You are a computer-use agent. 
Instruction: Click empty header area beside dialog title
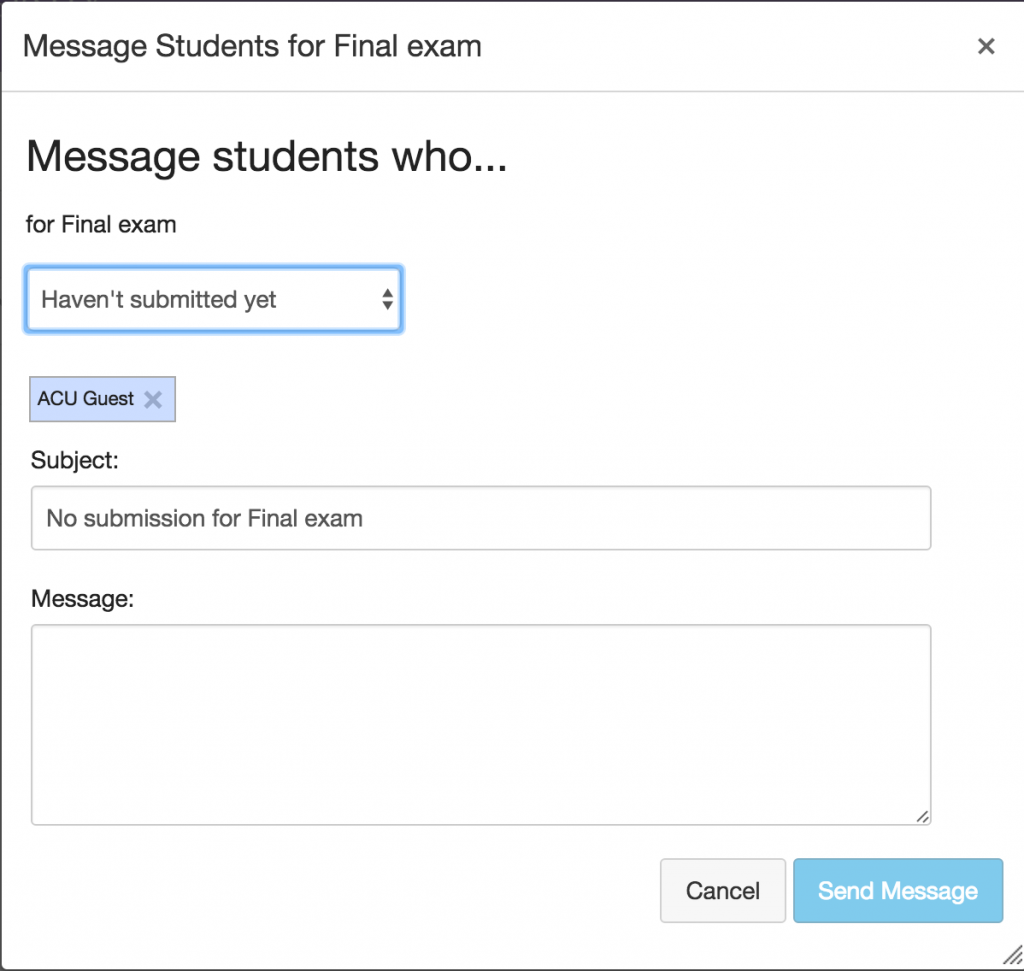coord(720,46)
